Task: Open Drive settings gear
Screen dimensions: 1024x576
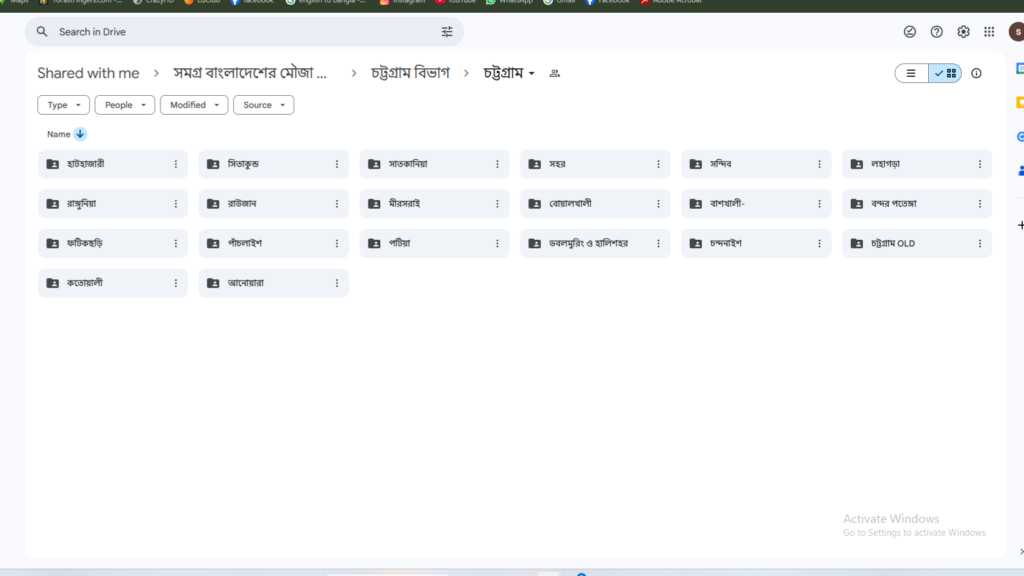Action: pos(963,32)
